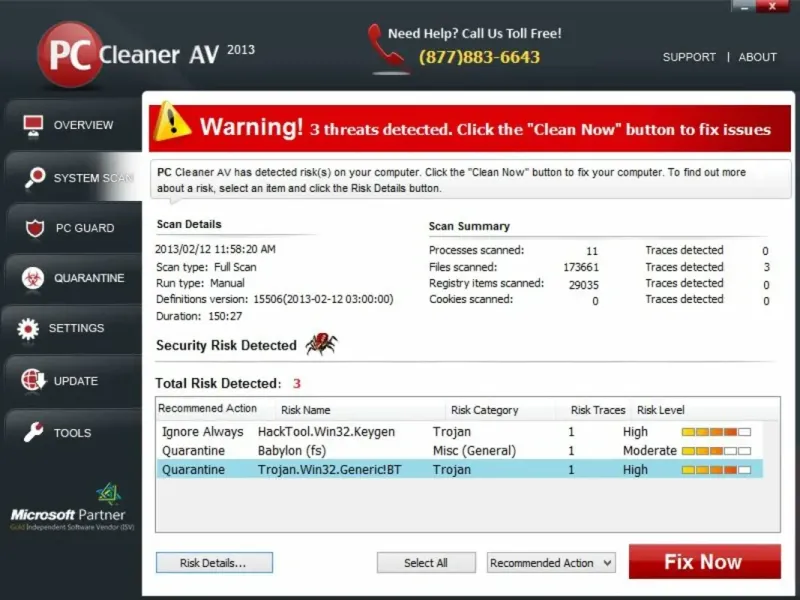Click the System Scan magnifier icon
The width and height of the screenshot is (800, 600).
click(x=35, y=178)
